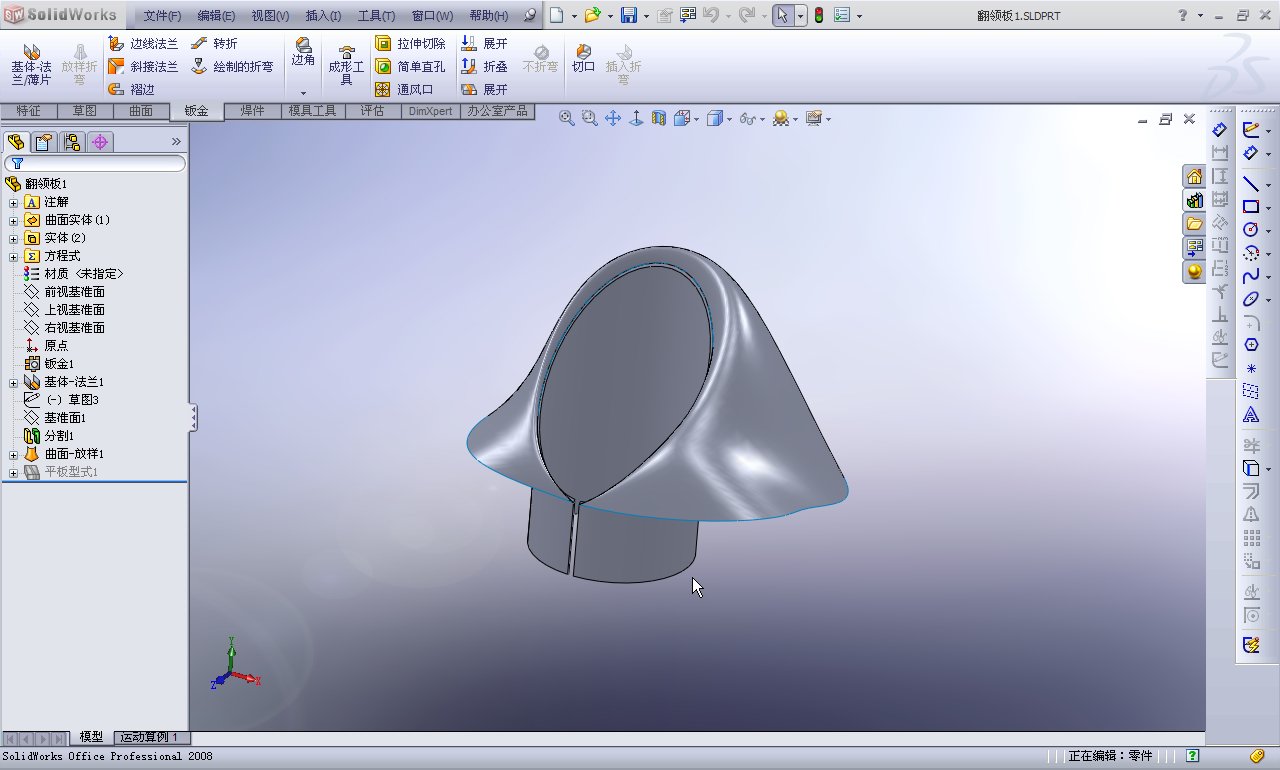Select the 边线法兰 edge flange tool
The image size is (1280, 770).
142,44
